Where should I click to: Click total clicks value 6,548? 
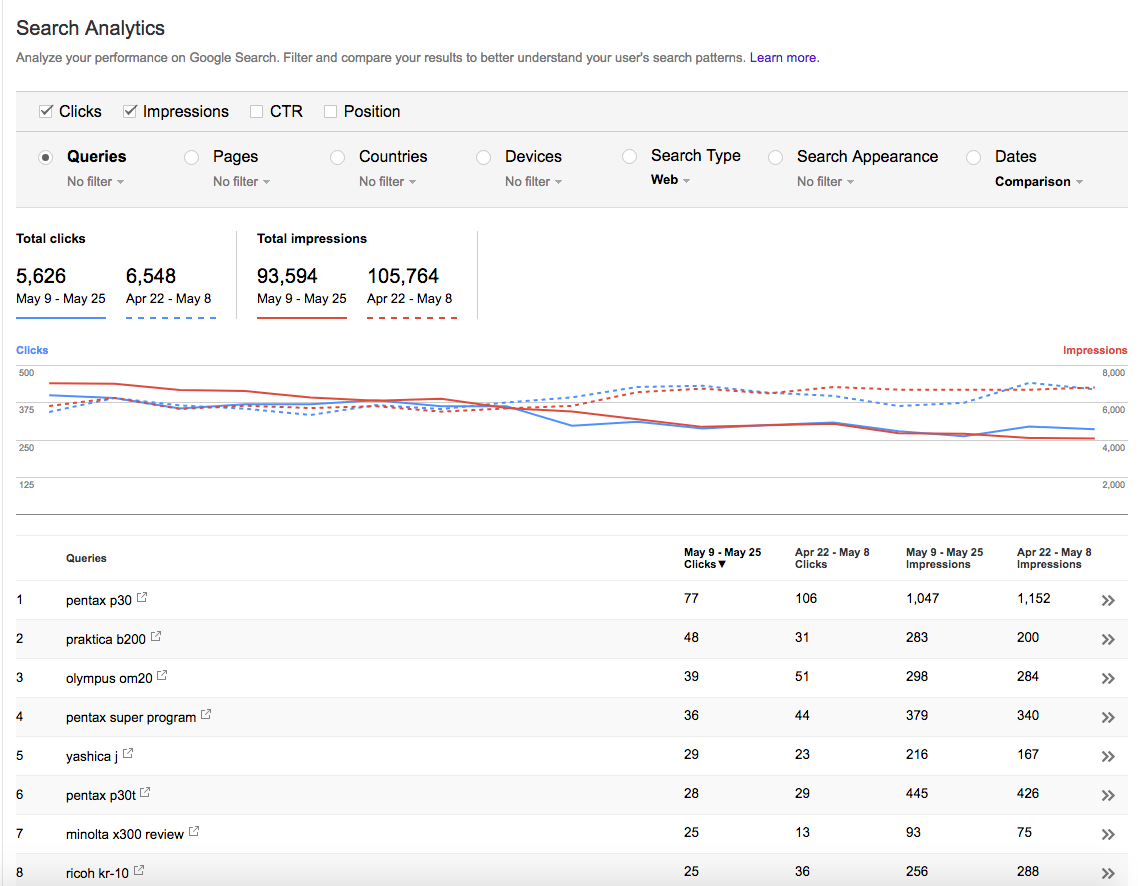click(x=151, y=276)
